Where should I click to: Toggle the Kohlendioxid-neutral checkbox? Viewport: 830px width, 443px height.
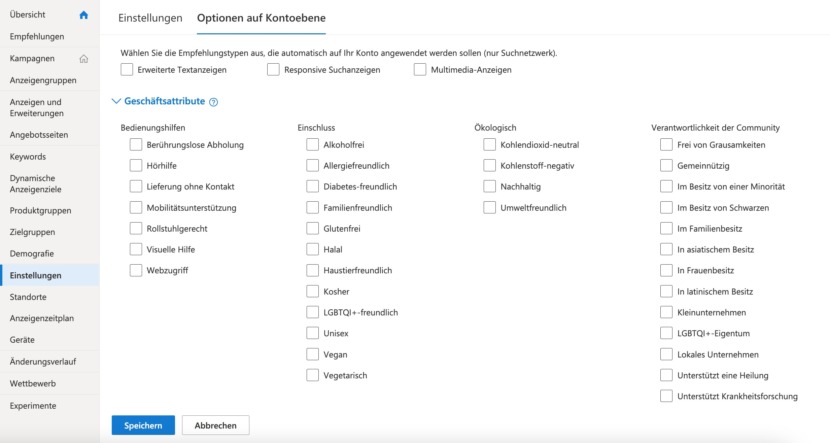(x=490, y=144)
